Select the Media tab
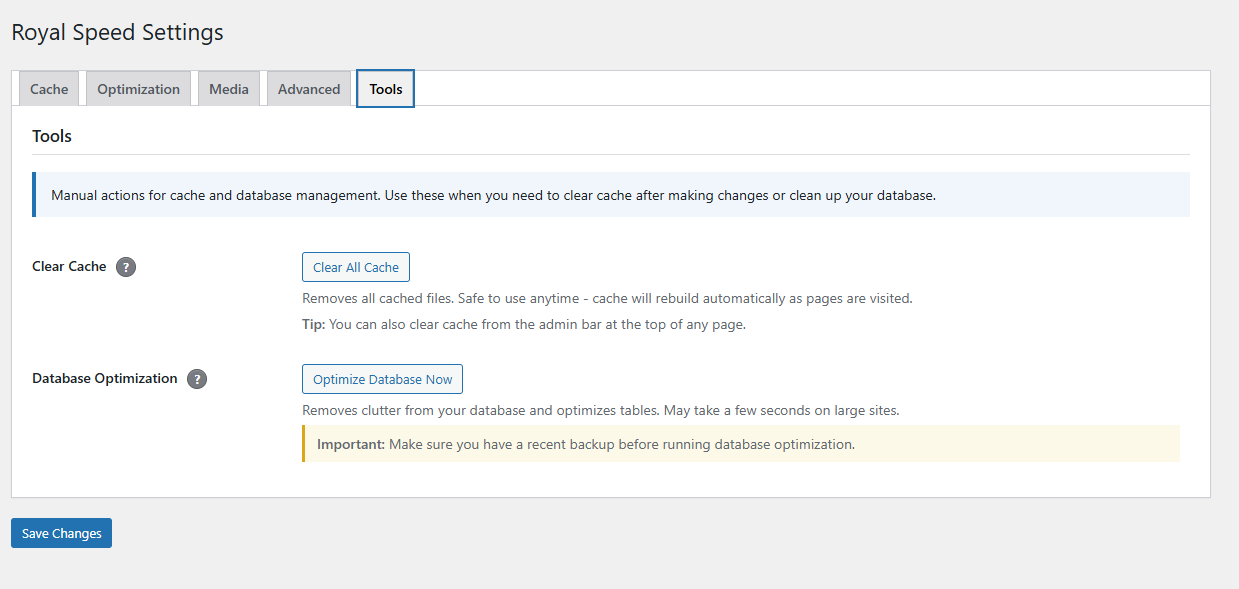 pyautogui.click(x=228, y=88)
